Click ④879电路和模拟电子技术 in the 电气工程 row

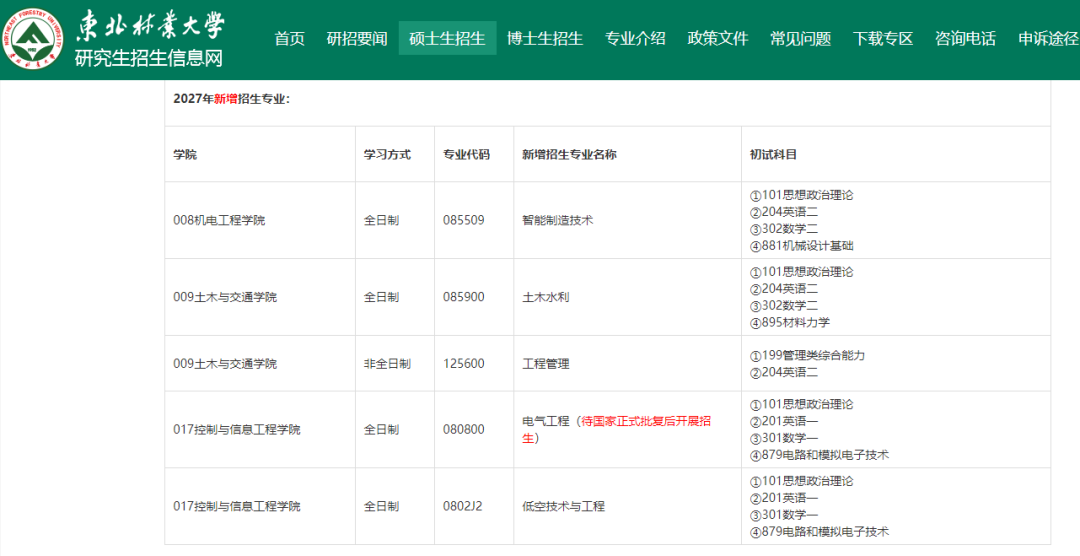(820, 455)
